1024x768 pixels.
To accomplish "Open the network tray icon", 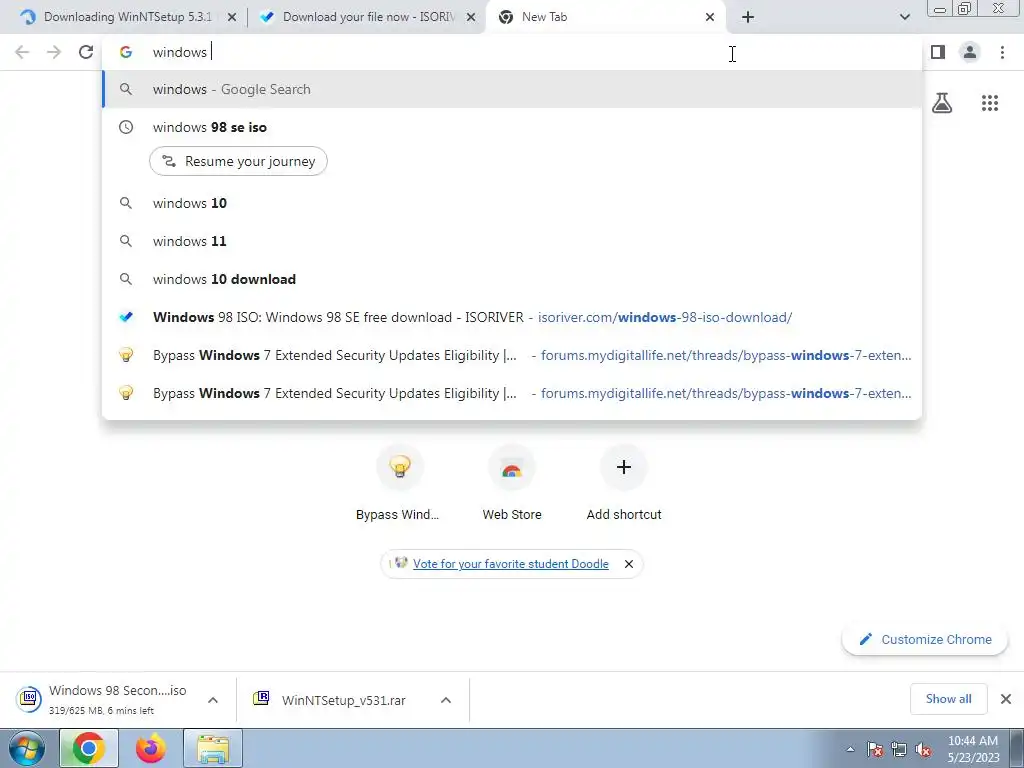I will pyautogui.click(x=899, y=749).
